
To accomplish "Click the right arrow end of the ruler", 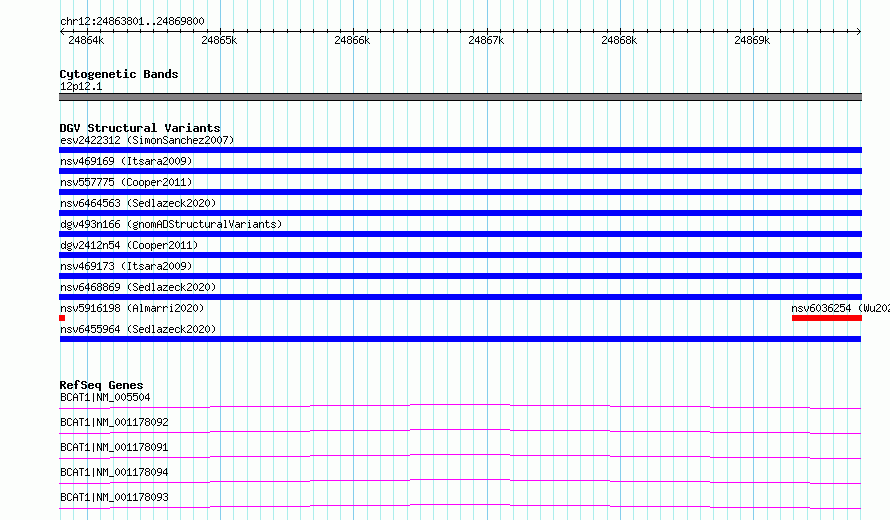I will click(859, 31).
